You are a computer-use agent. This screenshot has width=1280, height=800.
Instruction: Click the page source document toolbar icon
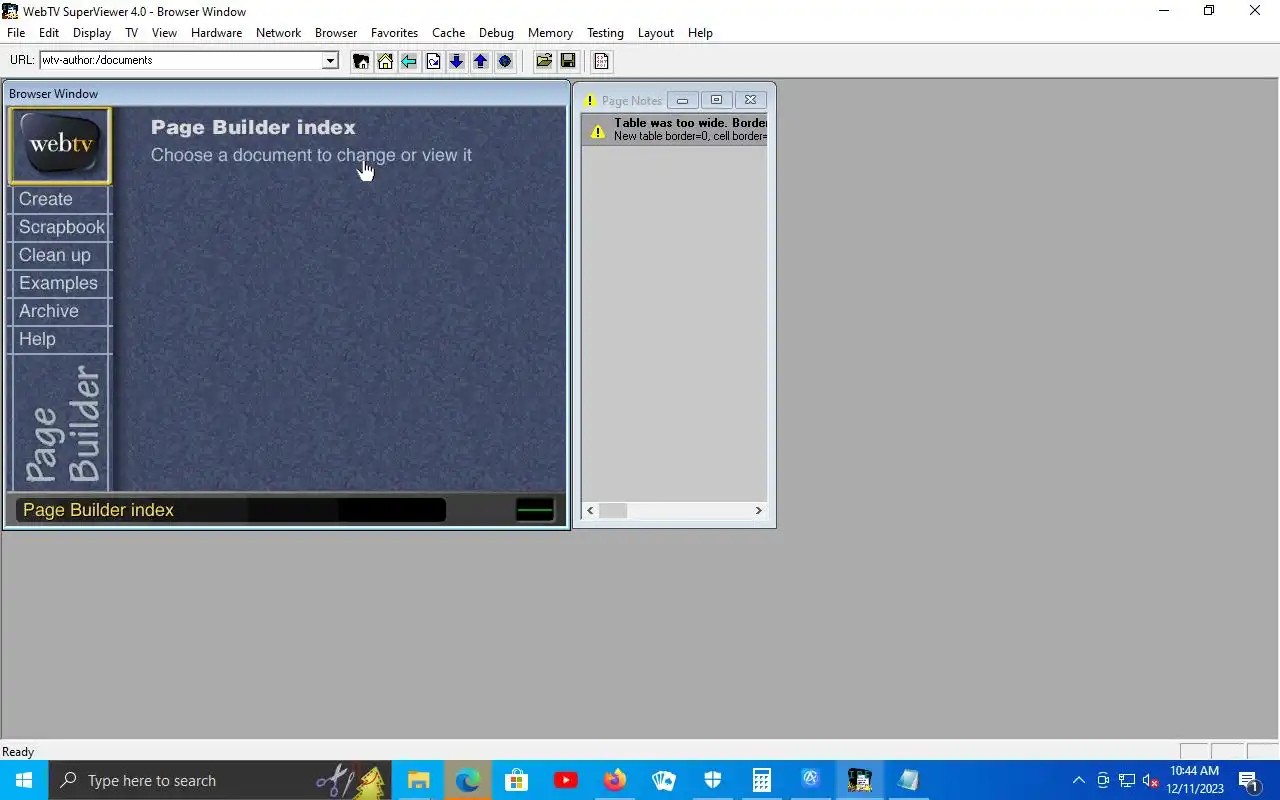click(601, 61)
